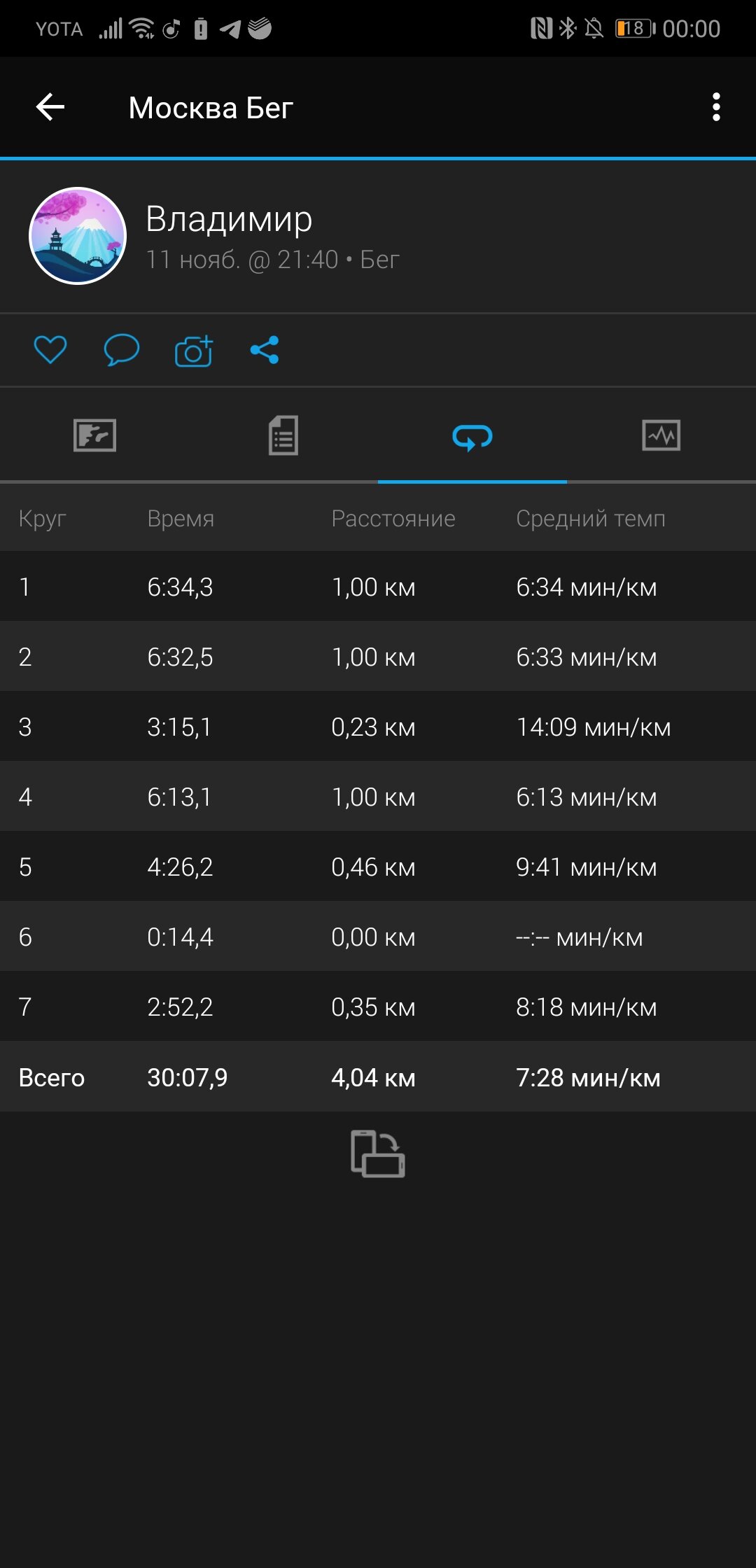
Task: Open comments with the speech bubble icon
Action: [122, 350]
